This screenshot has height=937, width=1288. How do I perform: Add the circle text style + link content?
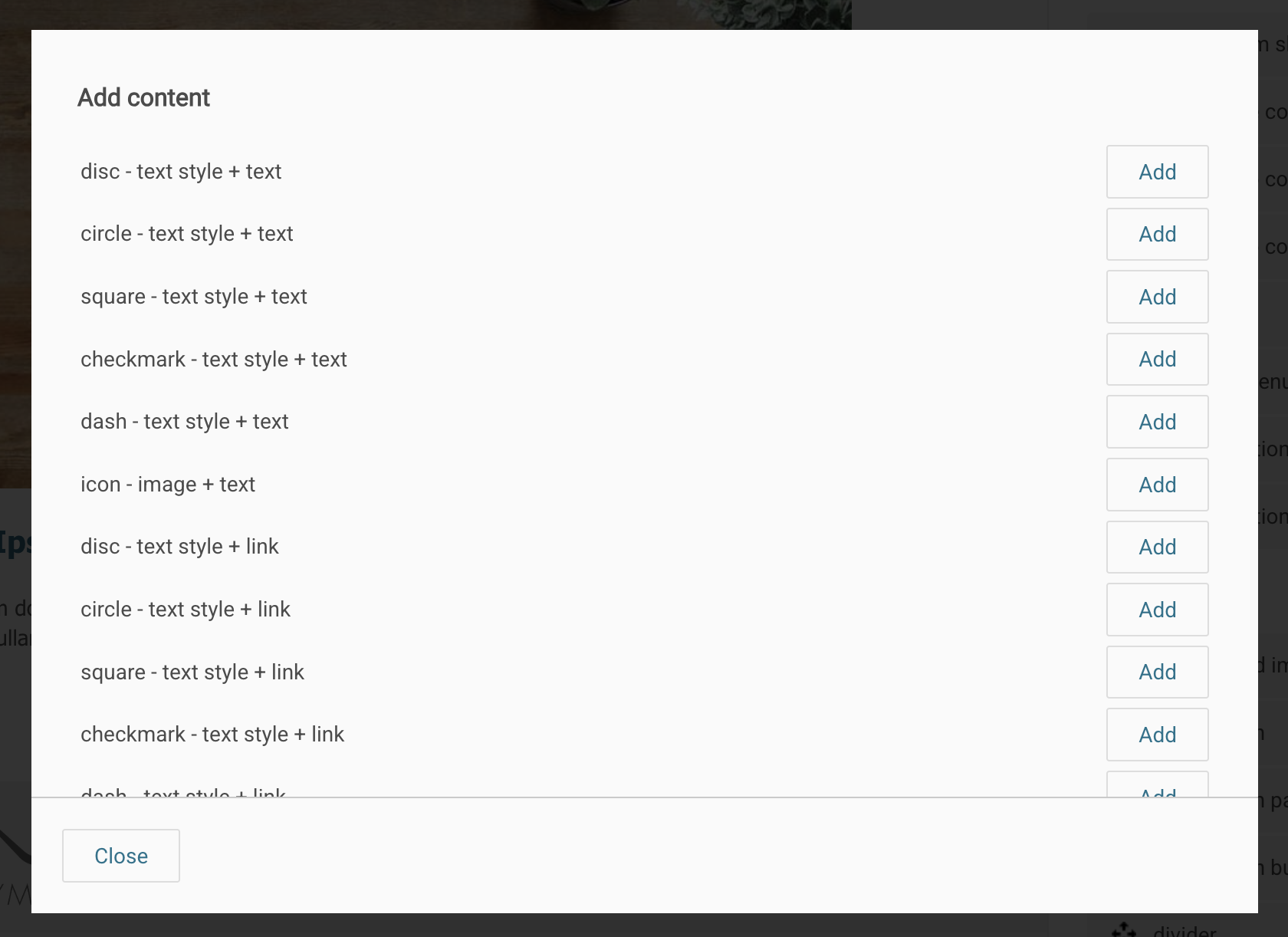click(x=1157, y=610)
